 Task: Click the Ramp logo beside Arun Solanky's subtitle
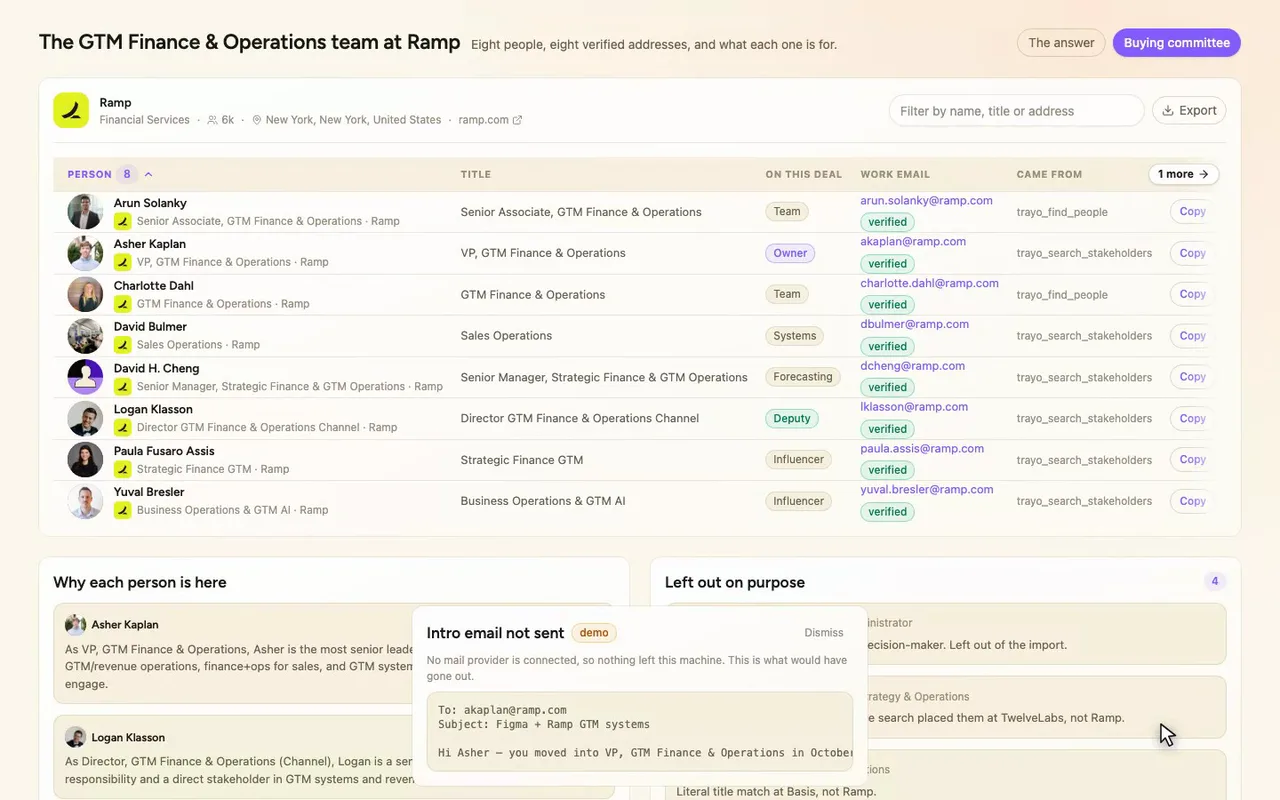[x=123, y=221]
